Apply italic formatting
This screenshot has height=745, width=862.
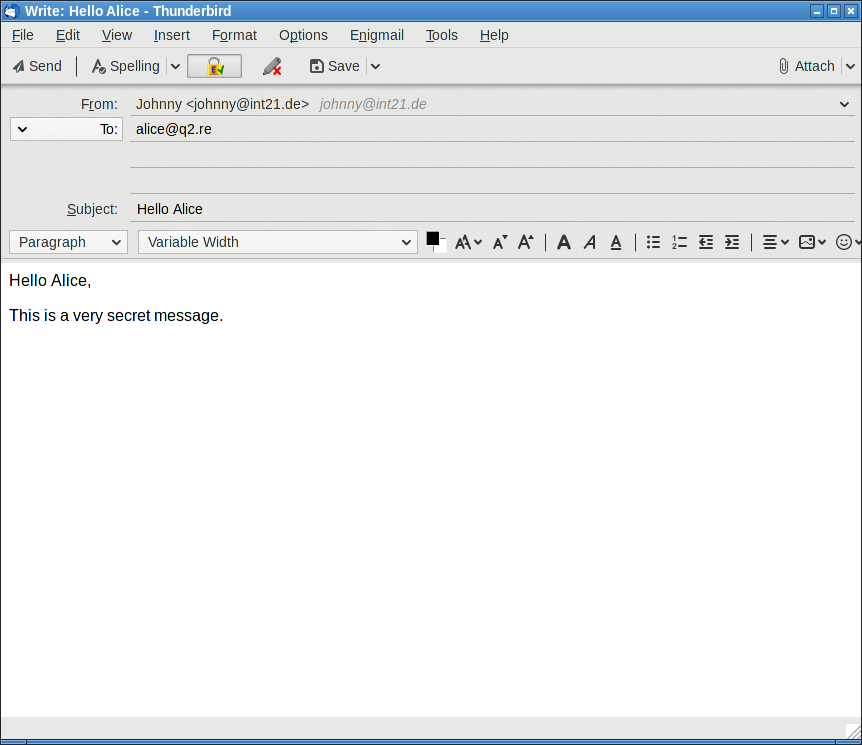click(590, 242)
